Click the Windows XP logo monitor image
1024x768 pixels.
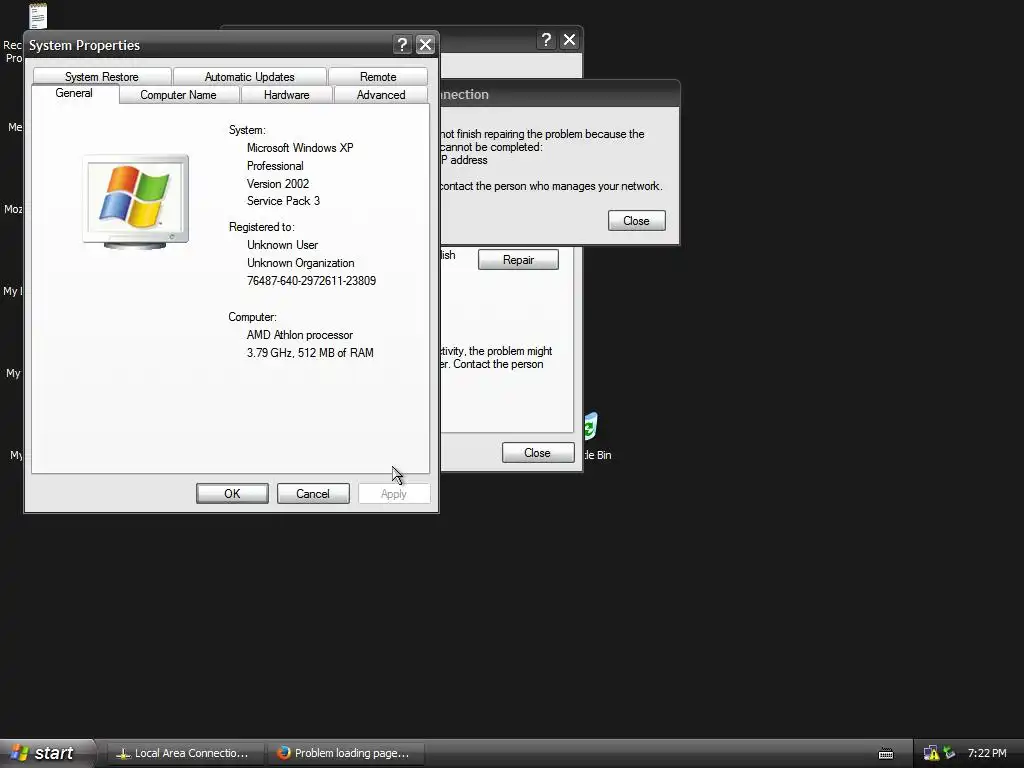pyautogui.click(x=136, y=201)
